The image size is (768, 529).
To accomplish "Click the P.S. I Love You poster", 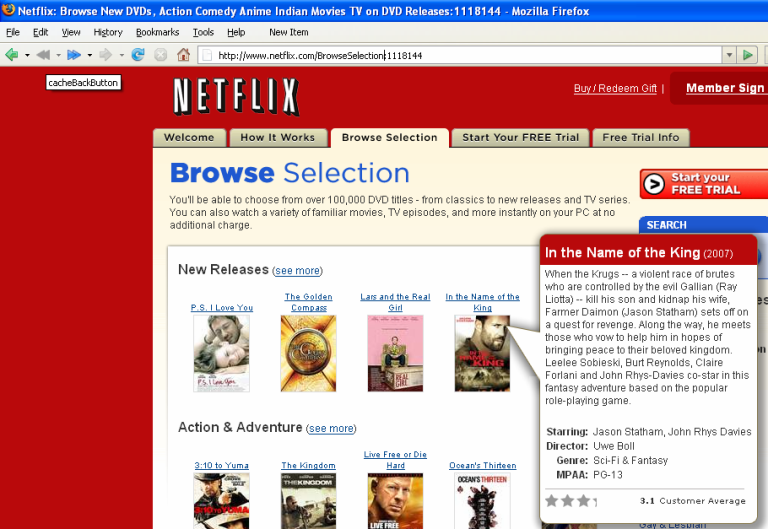I will [221, 353].
